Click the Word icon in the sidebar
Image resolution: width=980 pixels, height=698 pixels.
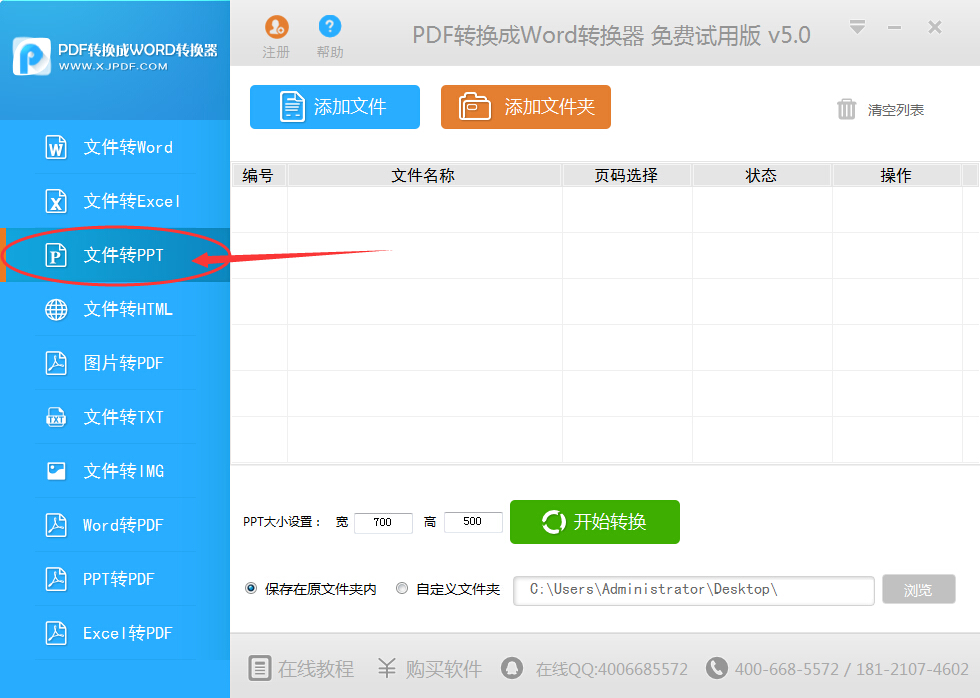(x=56, y=147)
